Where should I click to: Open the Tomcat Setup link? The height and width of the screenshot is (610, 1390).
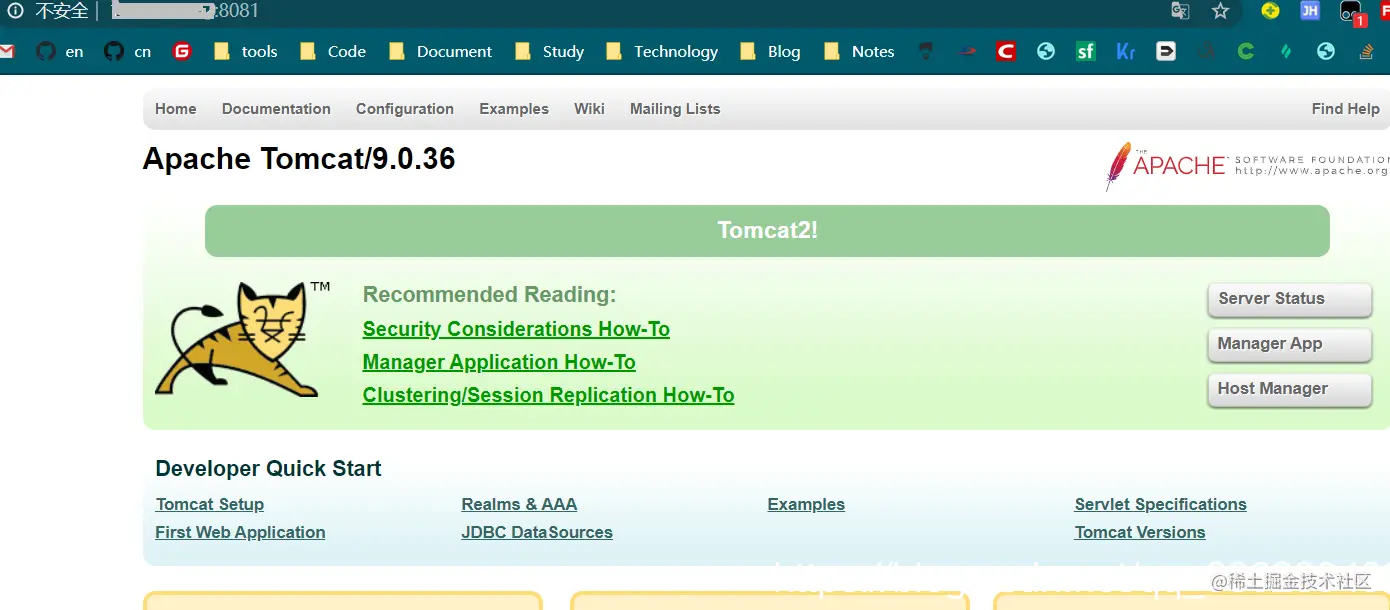tap(210, 505)
